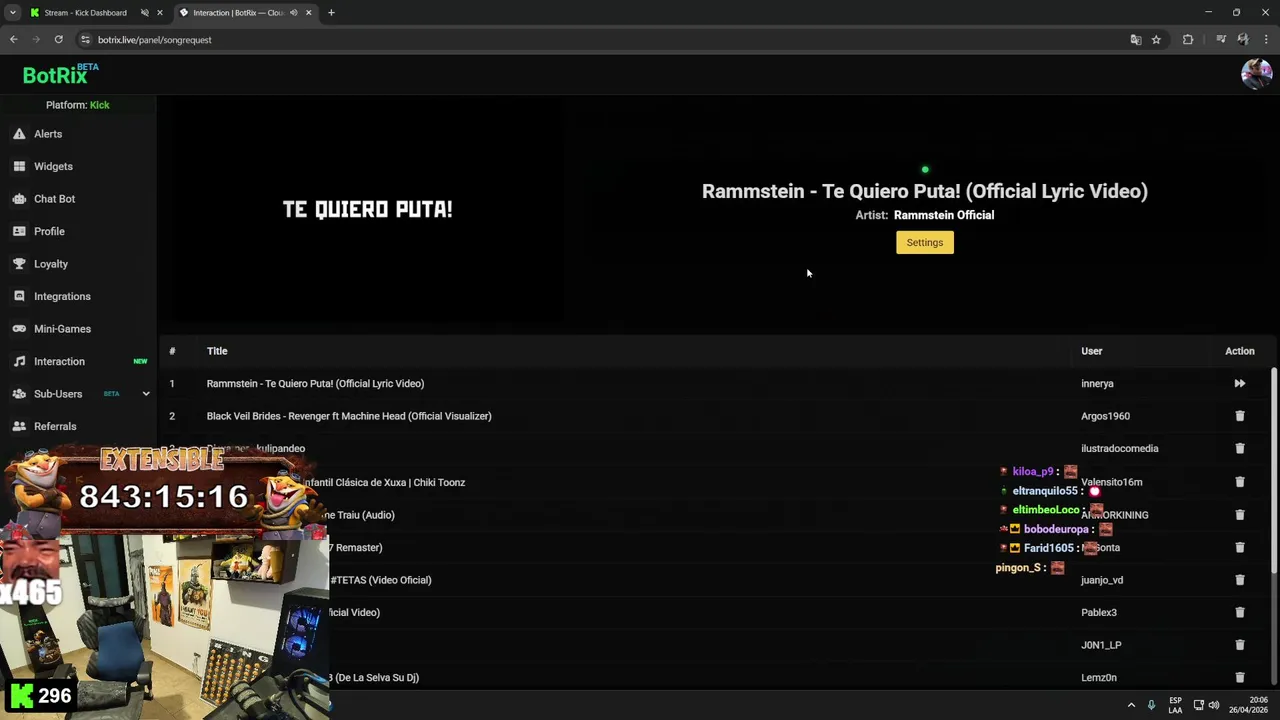The image size is (1280, 720).
Task: Switch the ESP LAA input language
Action: click(1175, 705)
